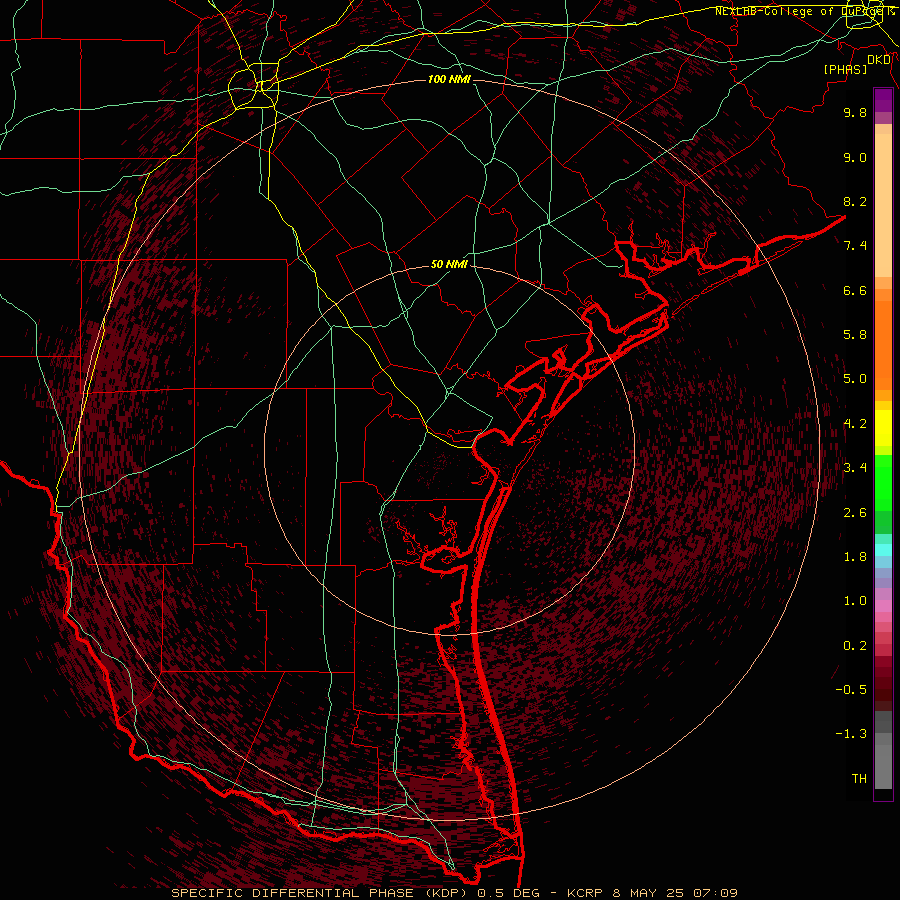Select the 1.8 scale value
The width and height of the screenshot is (900, 900).
855,557
